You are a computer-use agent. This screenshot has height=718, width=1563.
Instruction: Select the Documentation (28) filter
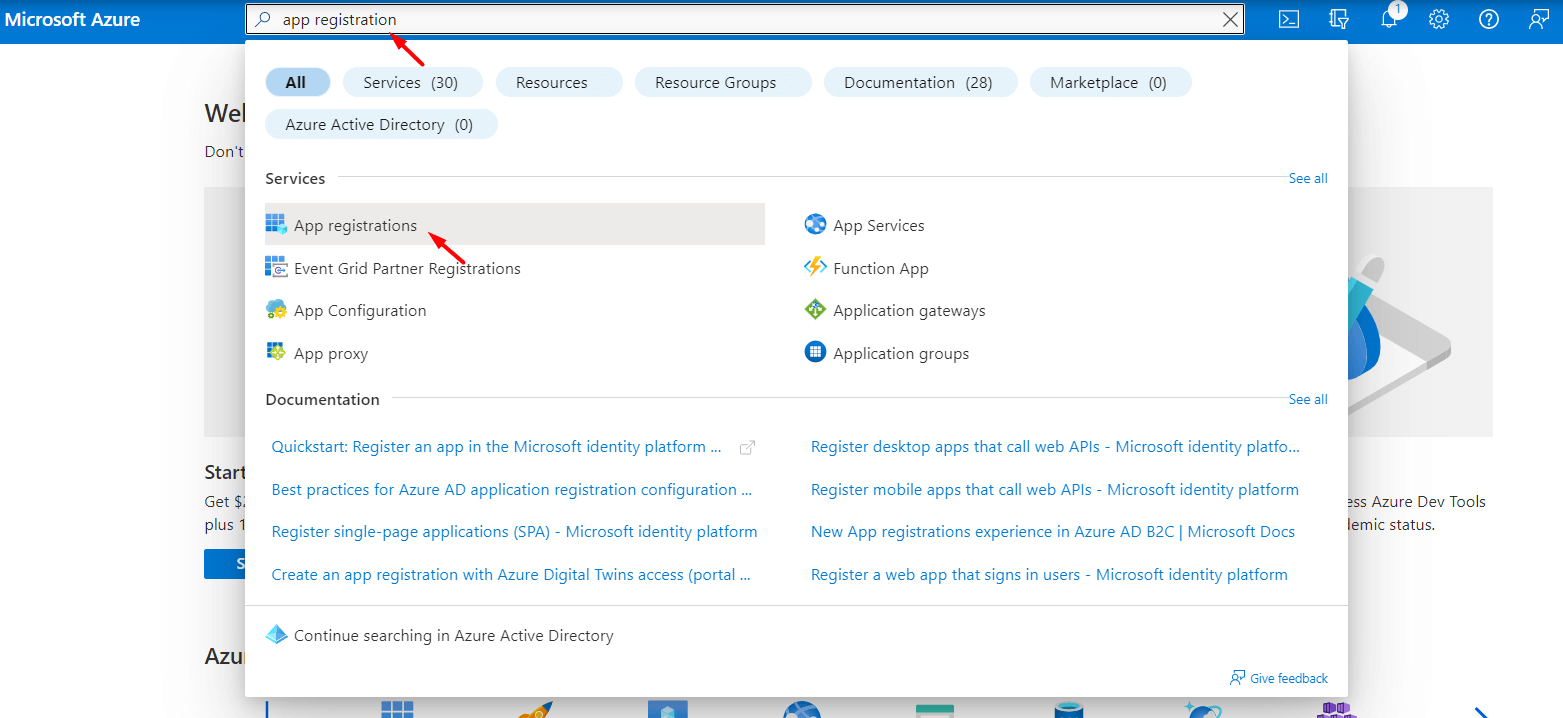click(x=920, y=82)
